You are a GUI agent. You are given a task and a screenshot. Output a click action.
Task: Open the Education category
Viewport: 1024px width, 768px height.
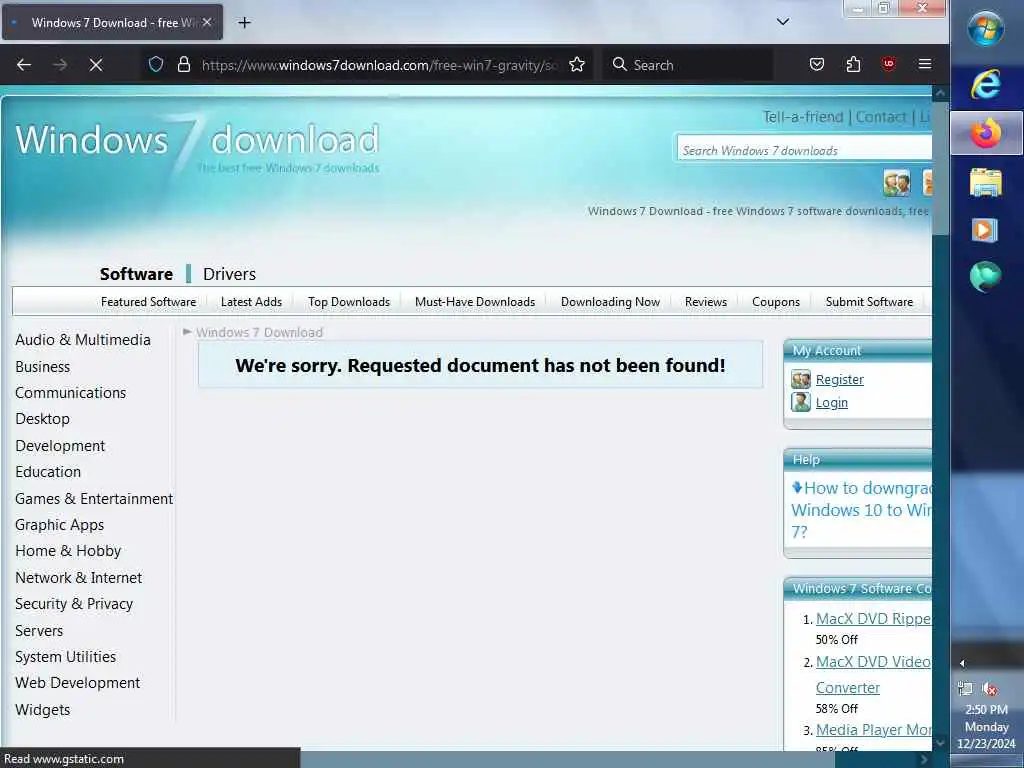tap(48, 472)
